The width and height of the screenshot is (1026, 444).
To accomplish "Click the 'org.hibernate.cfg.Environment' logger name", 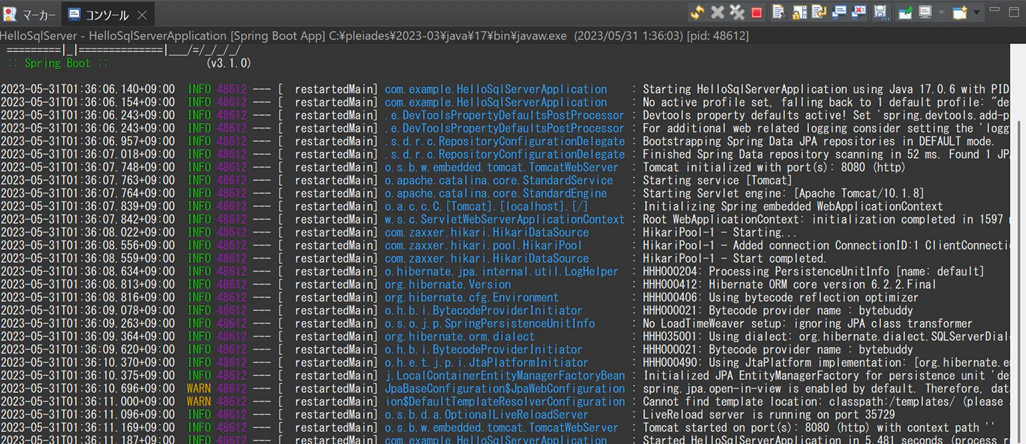I will click(472, 297).
